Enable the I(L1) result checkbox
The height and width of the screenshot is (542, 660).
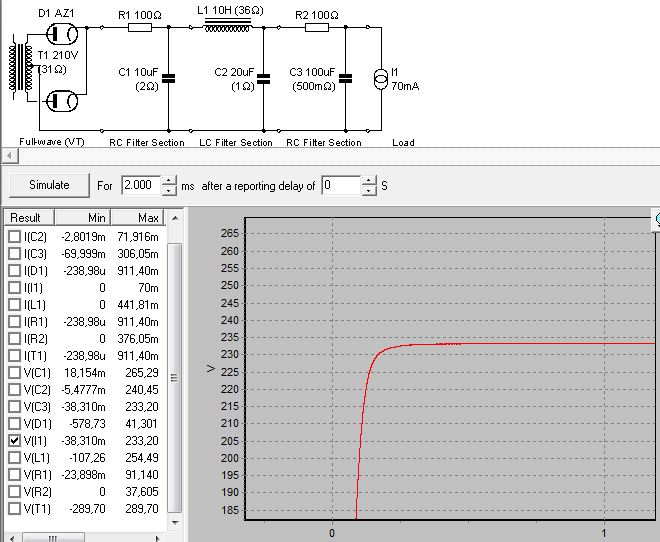click(x=14, y=305)
